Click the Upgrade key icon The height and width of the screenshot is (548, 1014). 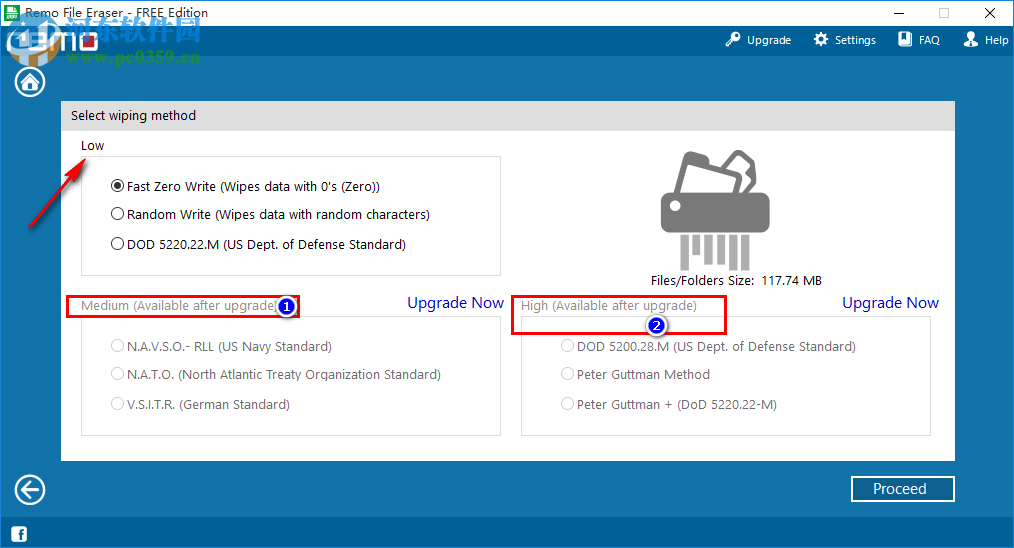[732, 39]
